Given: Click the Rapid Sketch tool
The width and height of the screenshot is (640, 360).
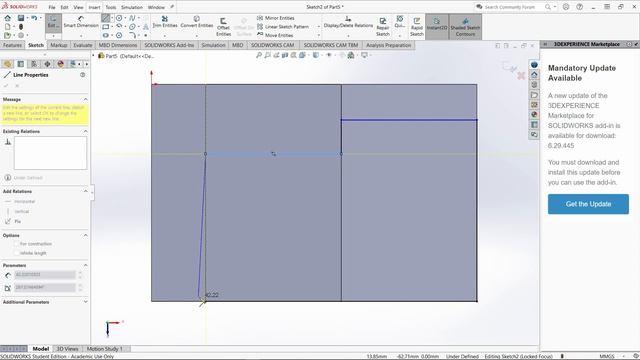Looking at the screenshot, I should click(417, 27).
